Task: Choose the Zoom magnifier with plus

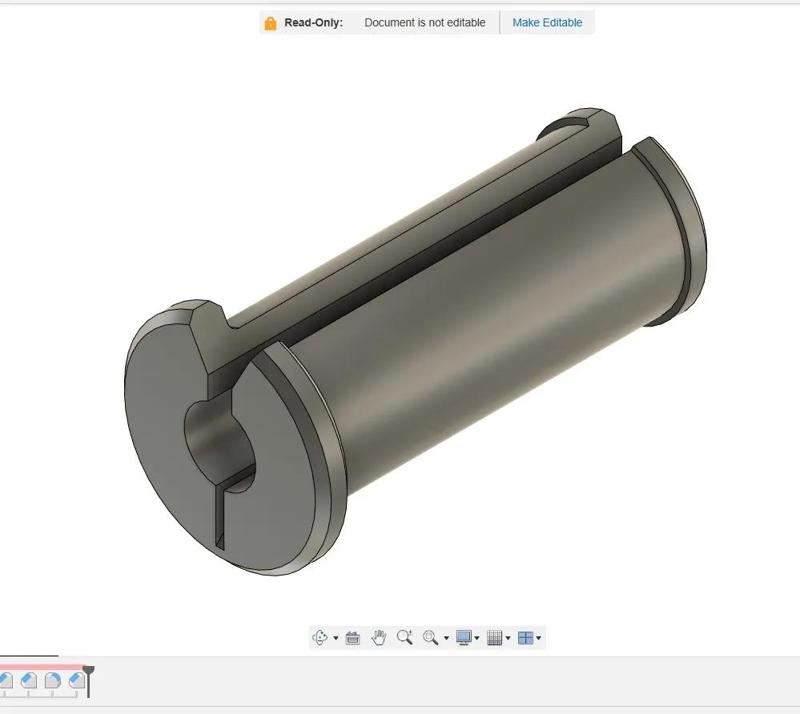Action: tap(405, 637)
